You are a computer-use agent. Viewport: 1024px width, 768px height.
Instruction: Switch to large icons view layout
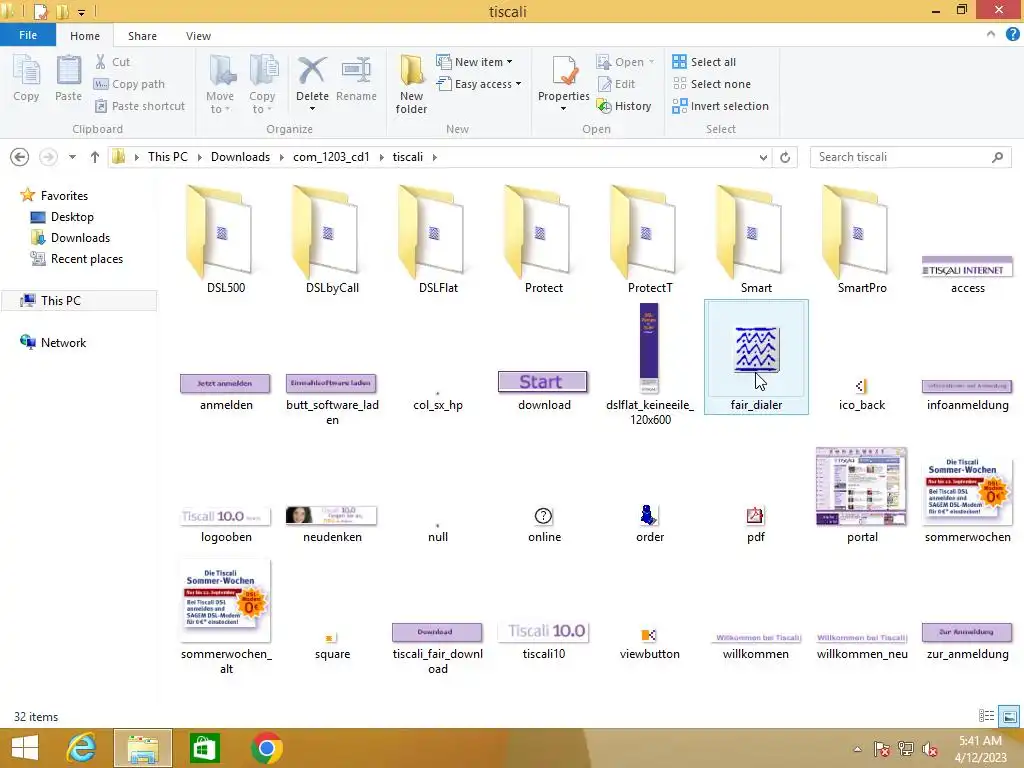tap(1010, 716)
